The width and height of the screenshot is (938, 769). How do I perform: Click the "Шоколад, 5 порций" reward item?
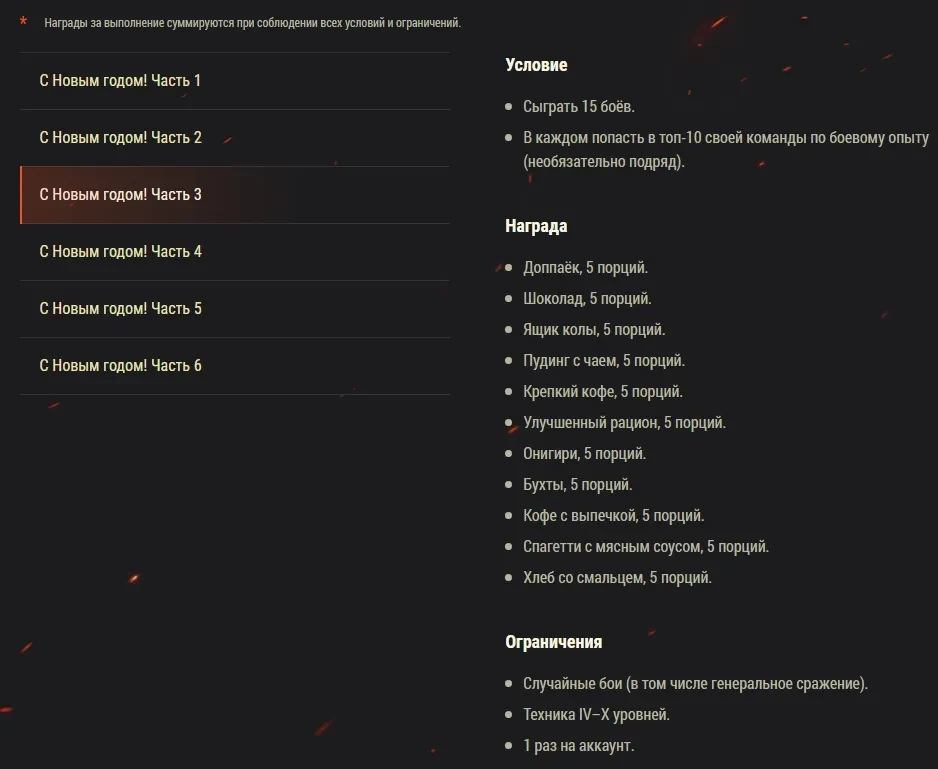pyautogui.click(x=587, y=299)
